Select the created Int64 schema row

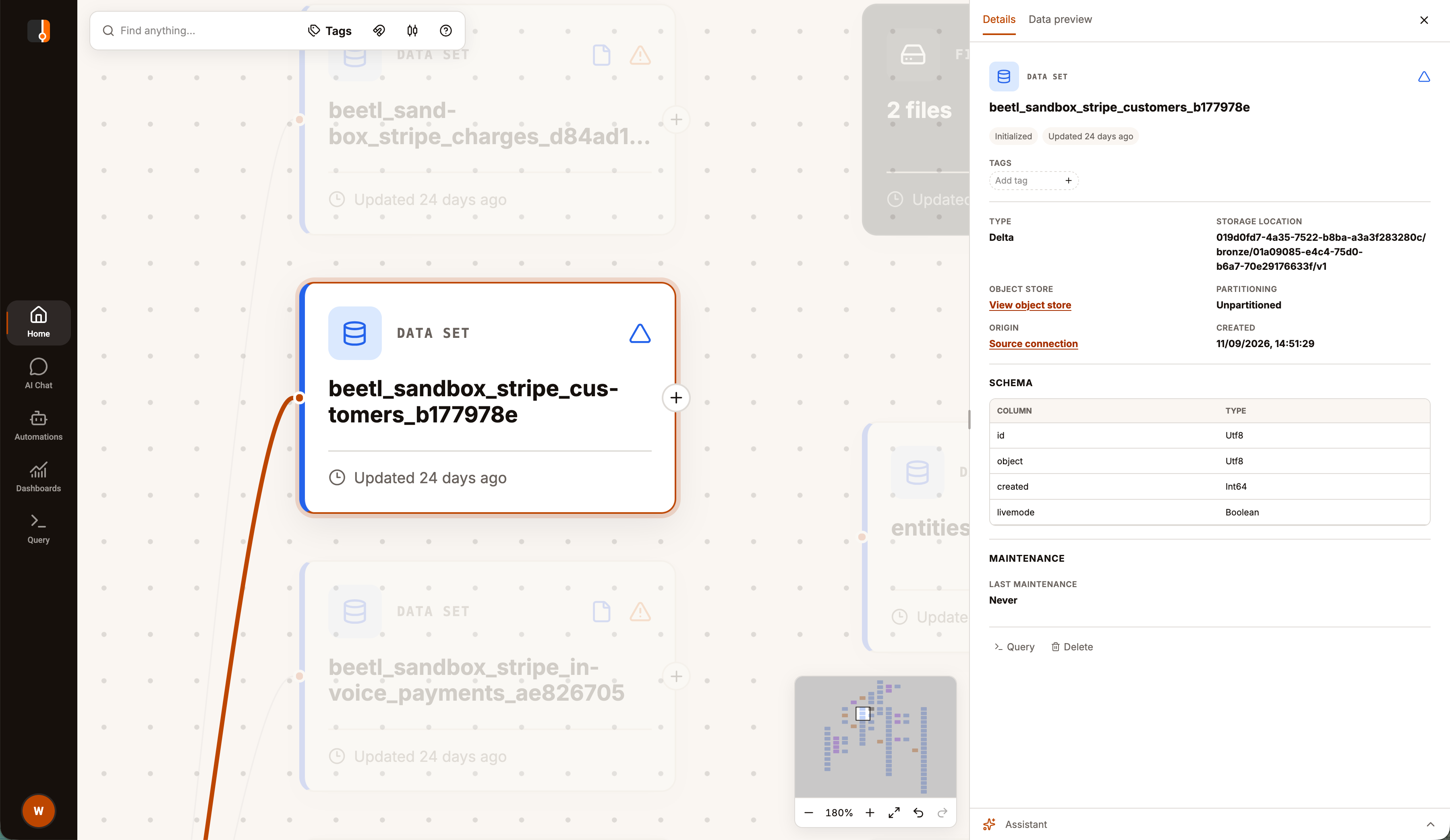(x=1210, y=486)
